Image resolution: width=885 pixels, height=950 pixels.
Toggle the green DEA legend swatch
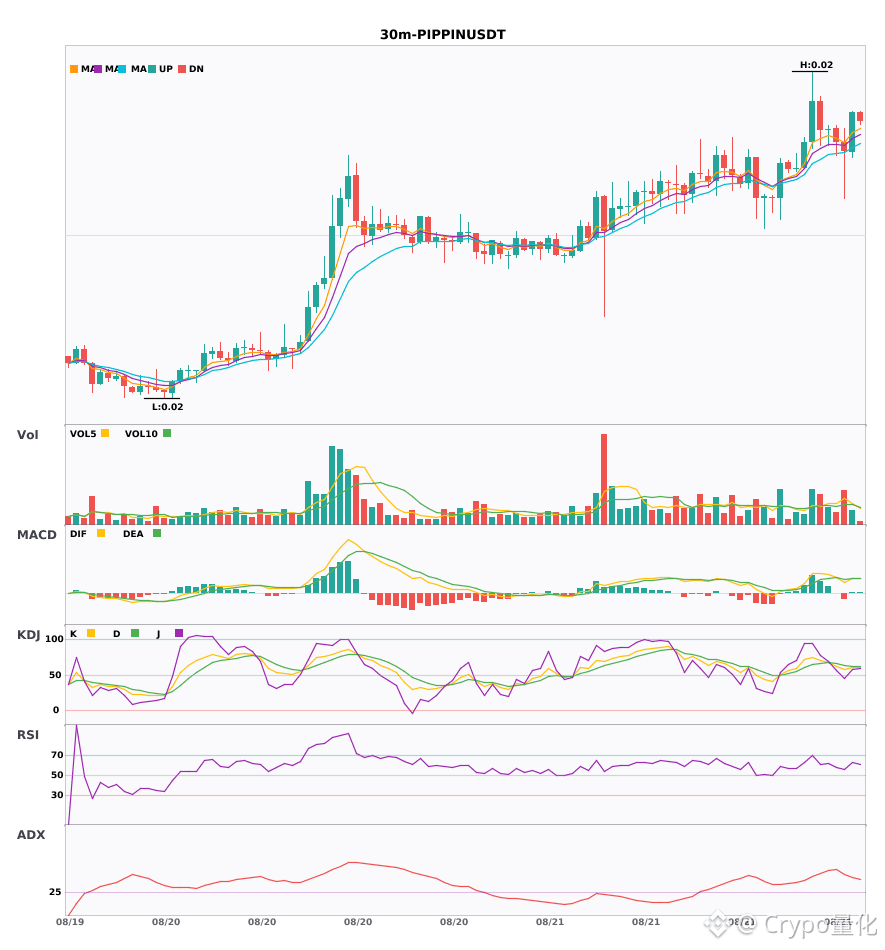[x=157, y=533]
